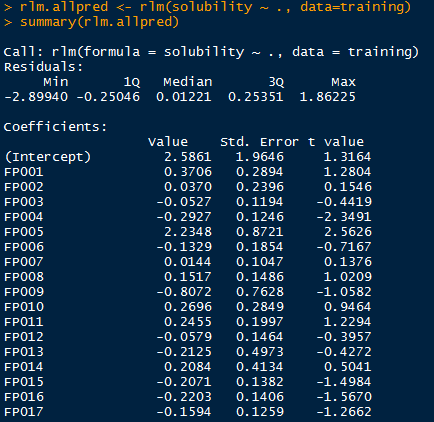The width and height of the screenshot is (434, 422).
Task: Select FP009 coefficient value -0.8072
Action: point(184,292)
